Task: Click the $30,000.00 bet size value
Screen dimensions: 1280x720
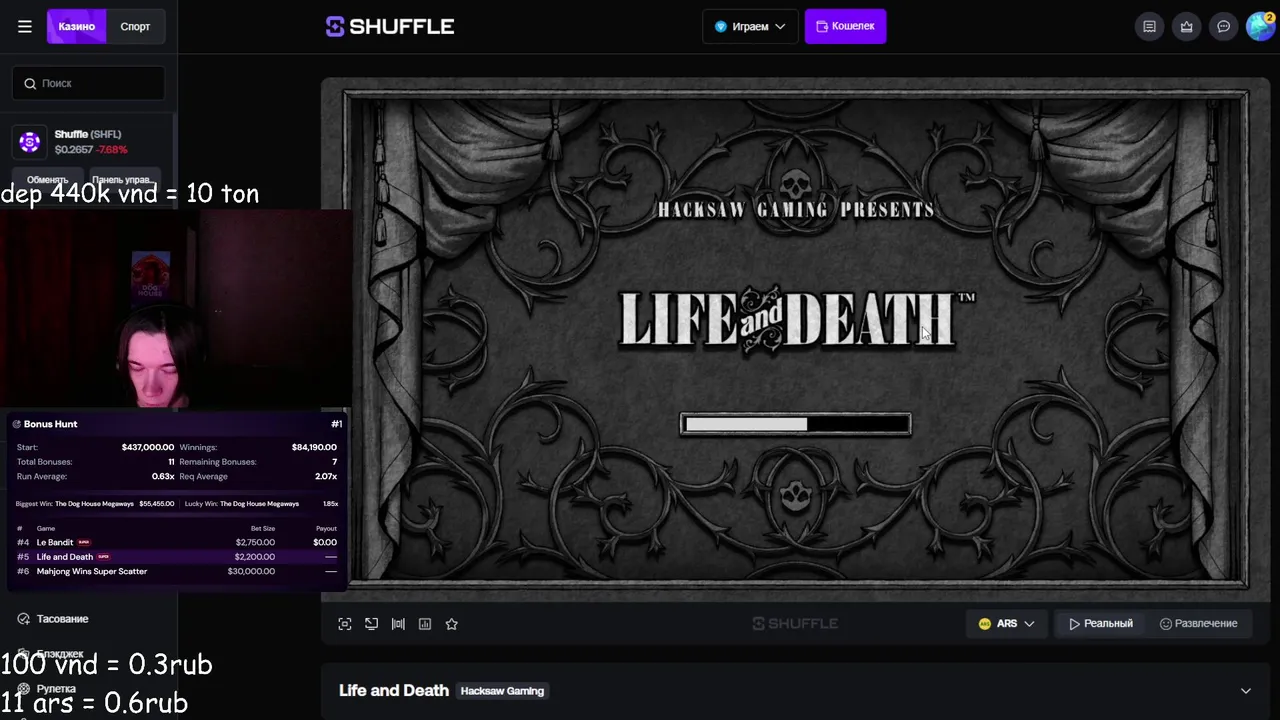Action: (251, 572)
